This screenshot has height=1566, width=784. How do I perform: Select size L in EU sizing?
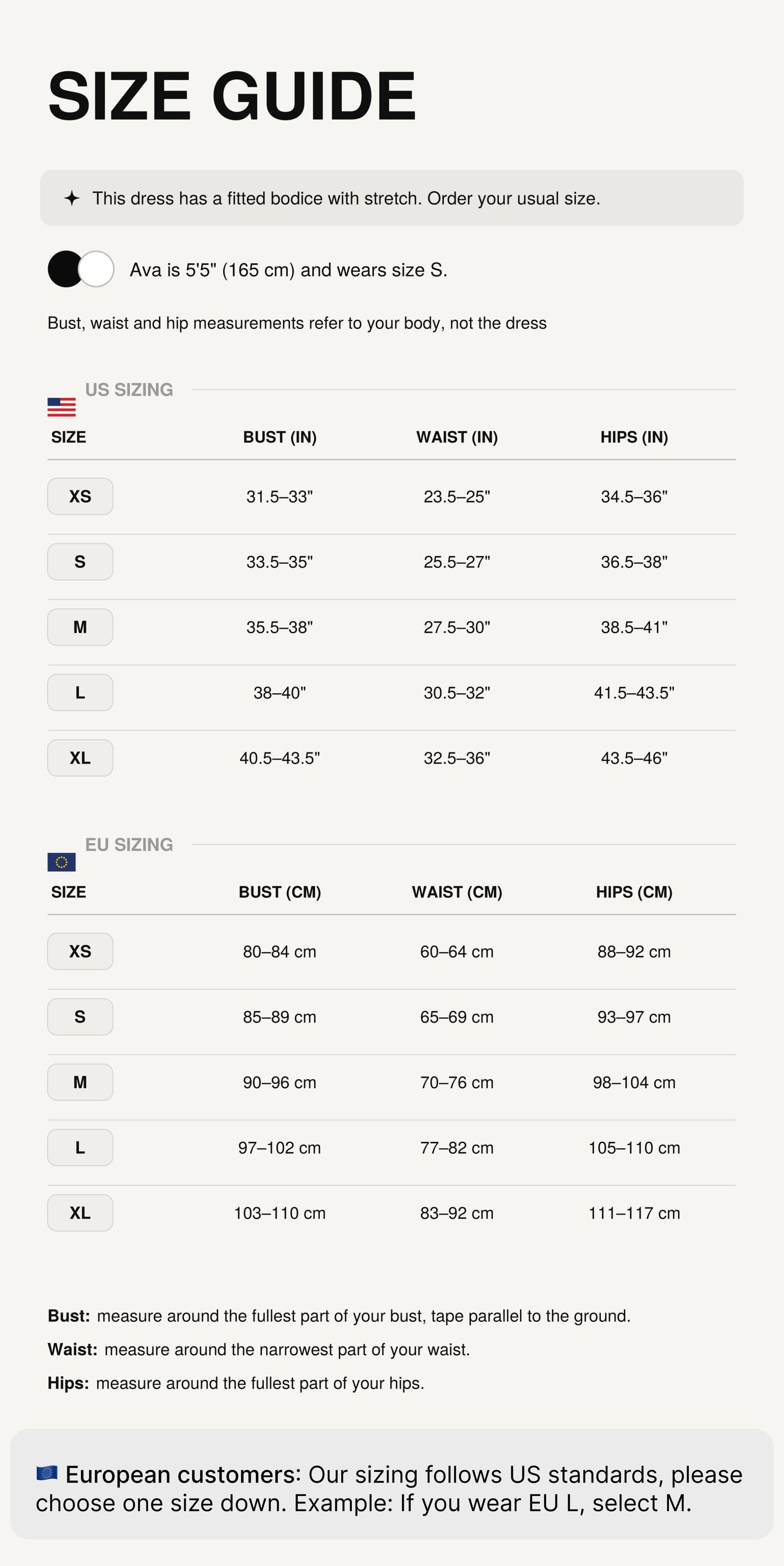click(x=80, y=1147)
